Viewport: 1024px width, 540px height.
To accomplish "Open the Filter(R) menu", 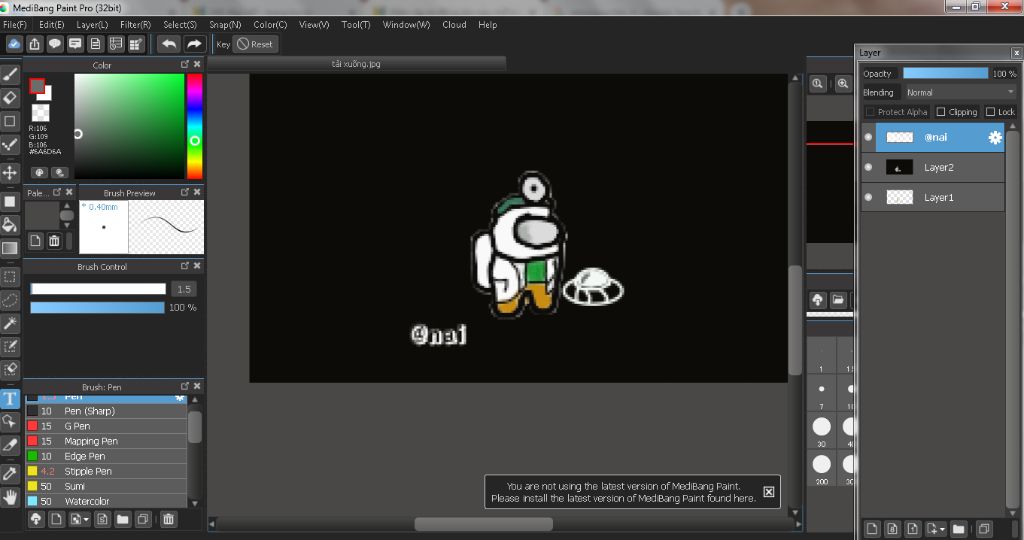I will (x=135, y=24).
